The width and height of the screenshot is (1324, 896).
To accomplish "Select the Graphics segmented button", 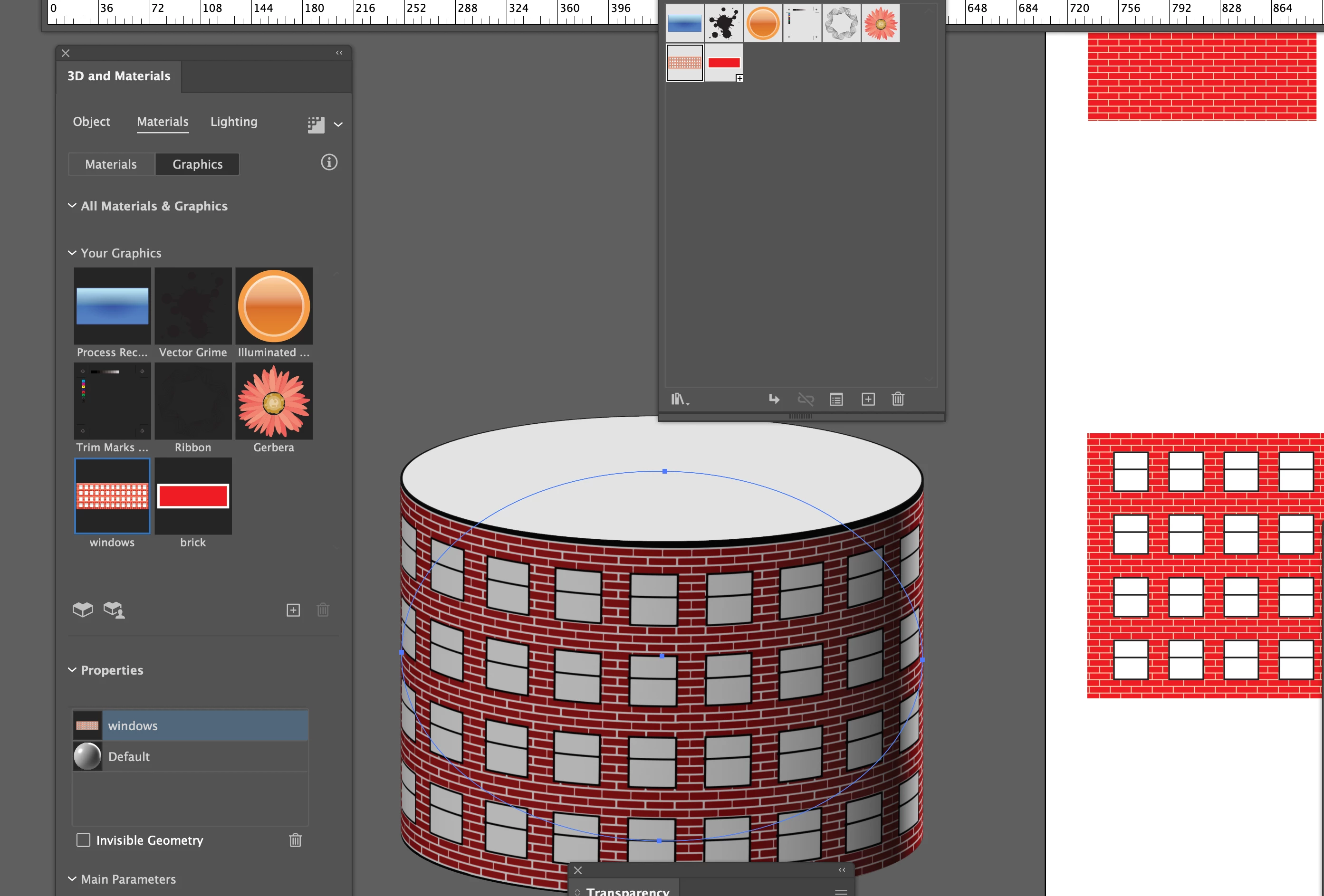I will pos(197,165).
